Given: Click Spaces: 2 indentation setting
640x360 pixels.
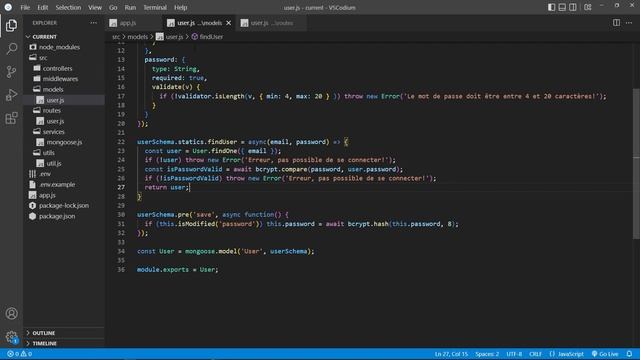Looking at the screenshot, I should click(487, 354).
